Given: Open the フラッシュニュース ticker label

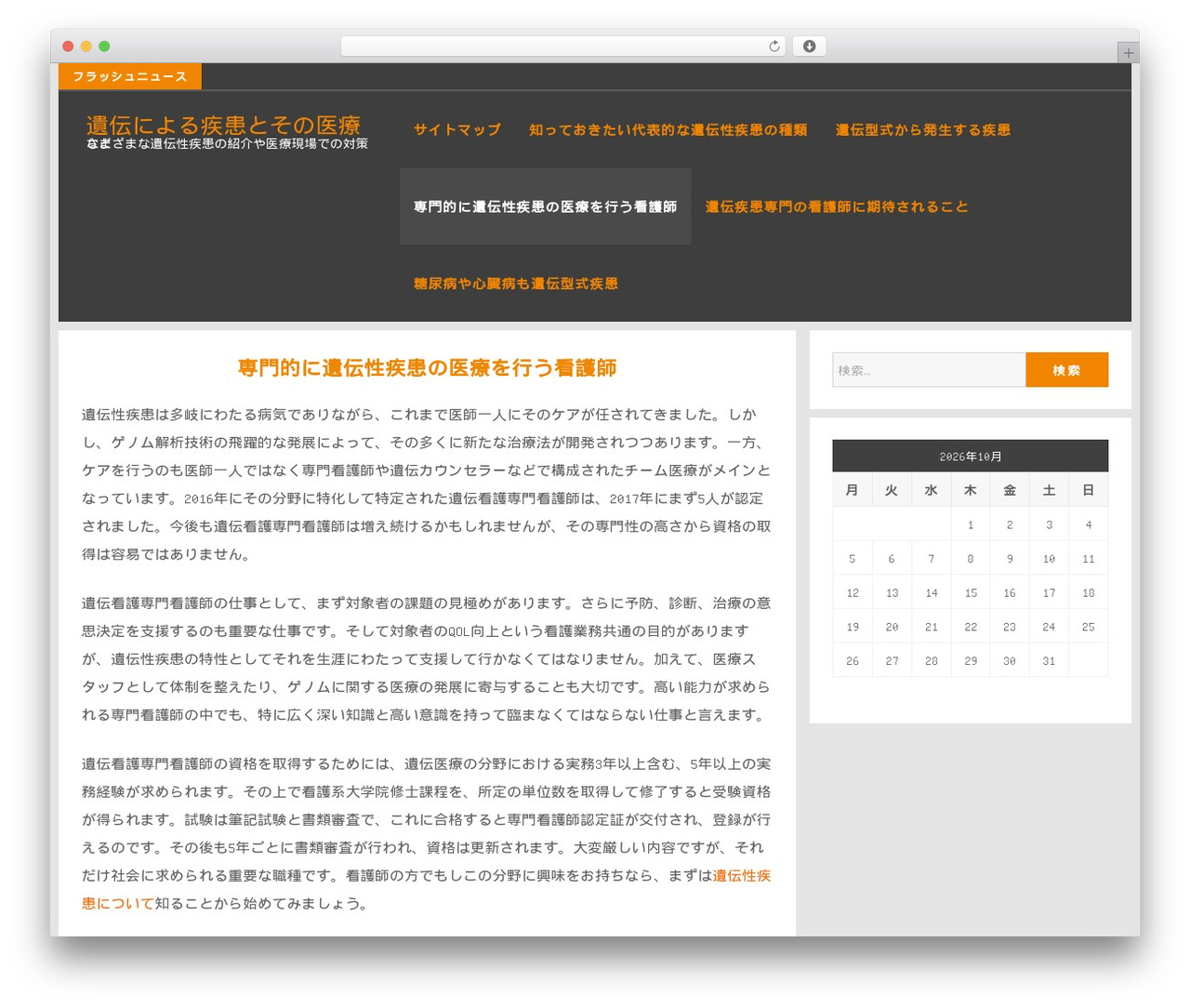Looking at the screenshot, I should point(130,76).
